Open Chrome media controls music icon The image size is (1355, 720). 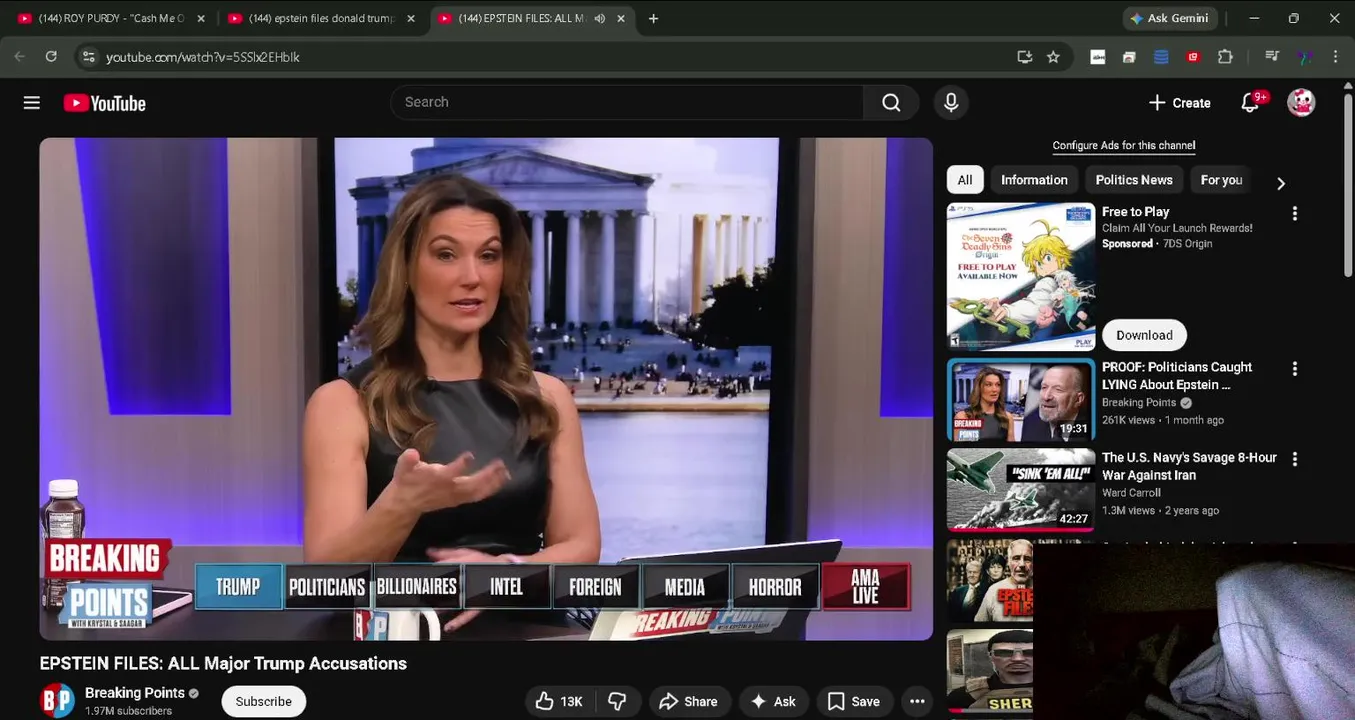point(1272,57)
